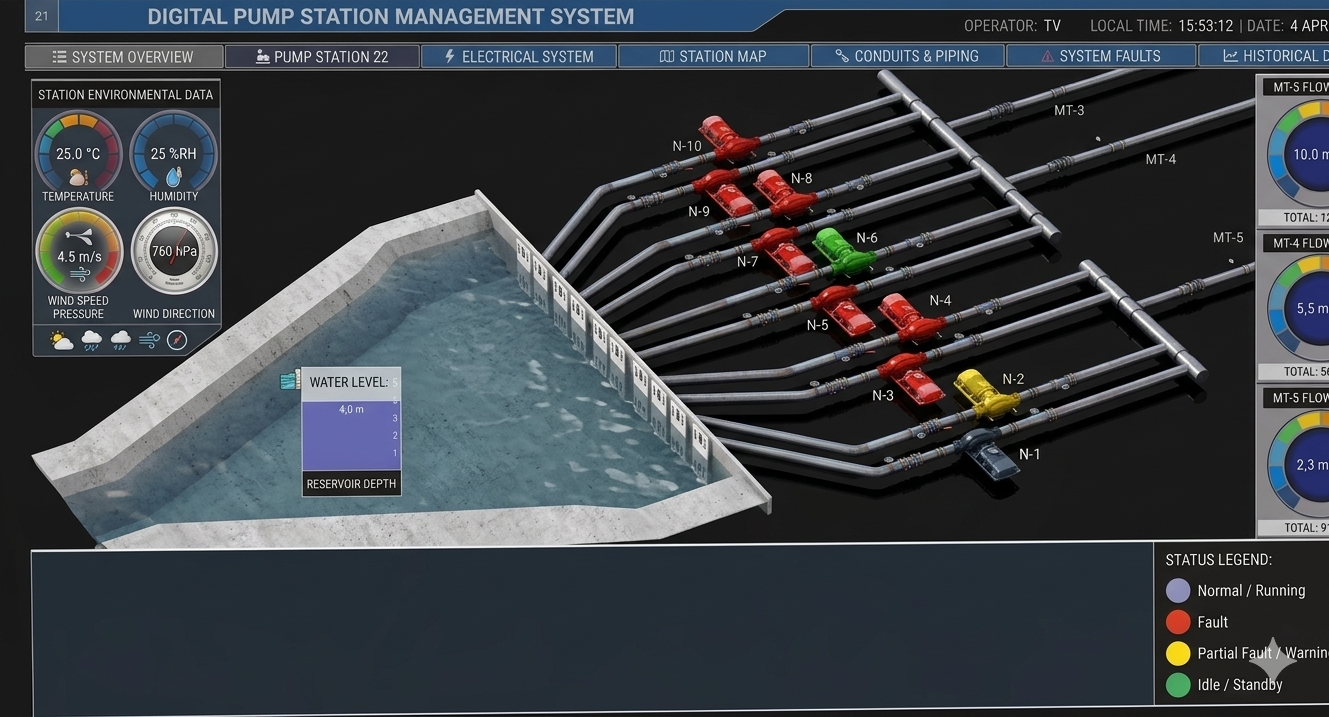Click the compass icon in weather row
Image resolution: width=1329 pixels, height=717 pixels.
click(x=177, y=340)
